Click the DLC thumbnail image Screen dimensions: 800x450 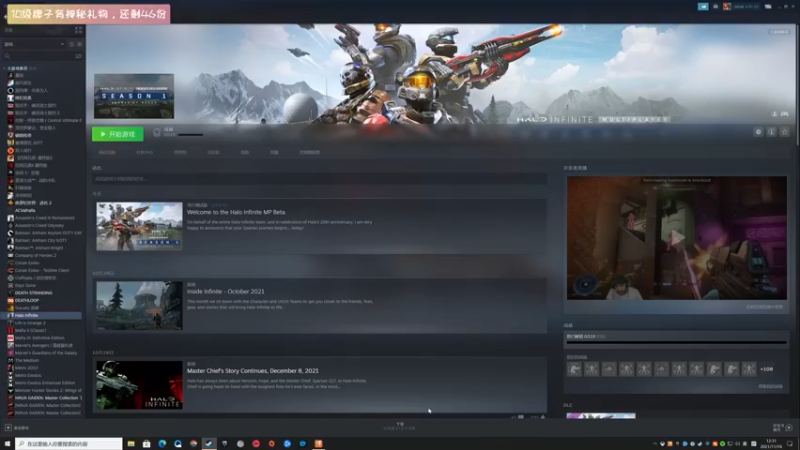point(601,416)
